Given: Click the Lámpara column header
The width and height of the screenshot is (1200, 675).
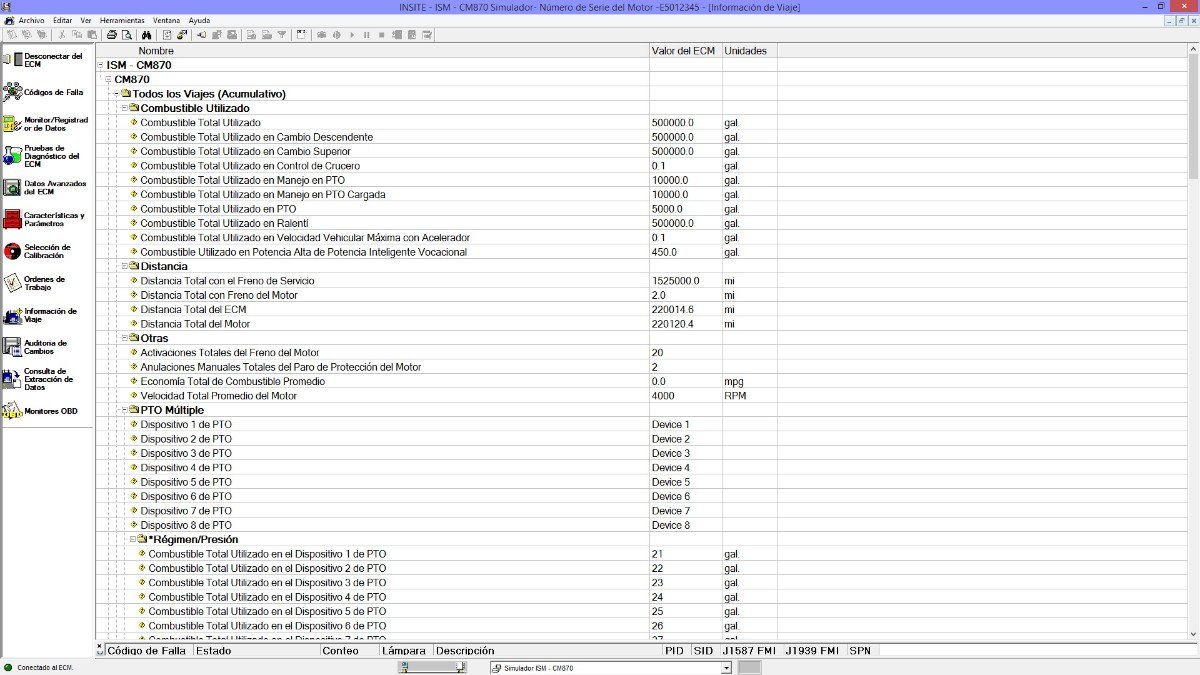Looking at the screenshot, I should [x=405, y=651].
